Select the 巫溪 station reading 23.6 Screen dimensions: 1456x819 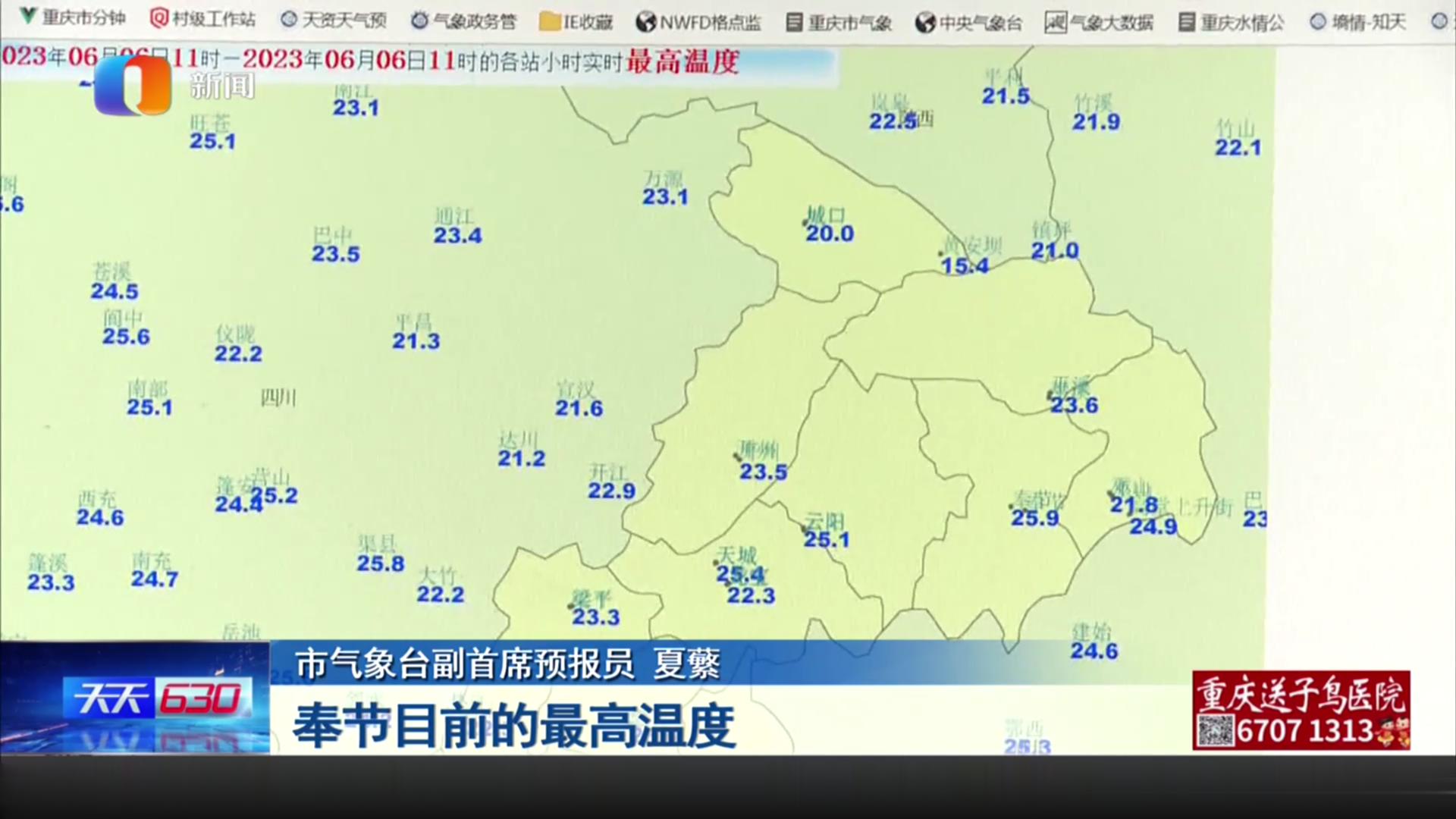pyautogui.click(x=1074, y=405)
